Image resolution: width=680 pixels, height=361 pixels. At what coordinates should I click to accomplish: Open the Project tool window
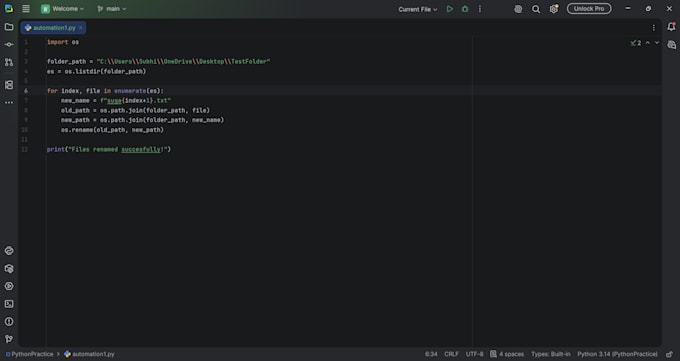point(9,27)
